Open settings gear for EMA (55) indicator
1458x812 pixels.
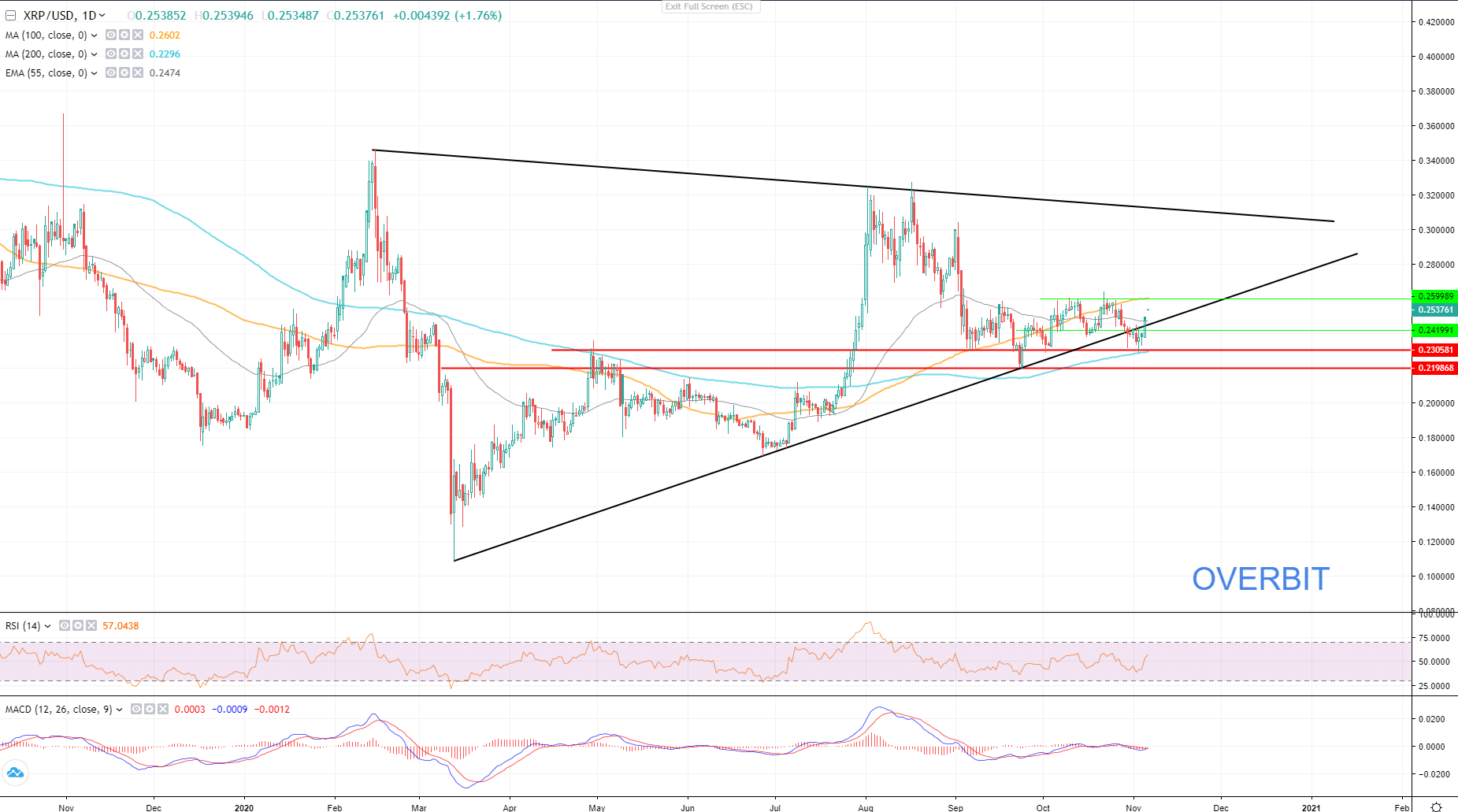tap(124, 73)
